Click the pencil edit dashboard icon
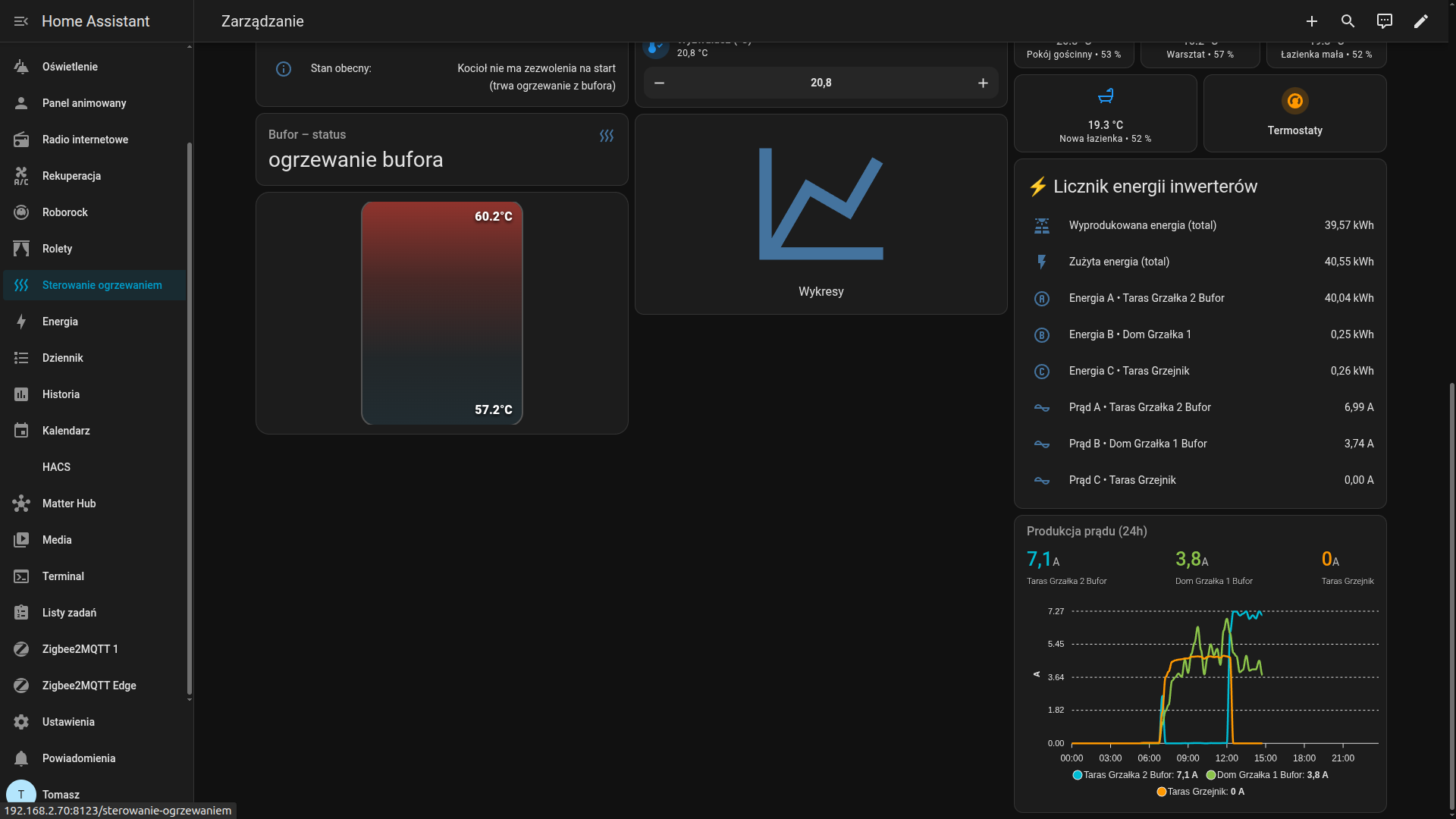The image size is (1456, 819). click(x=1421, y=21)
